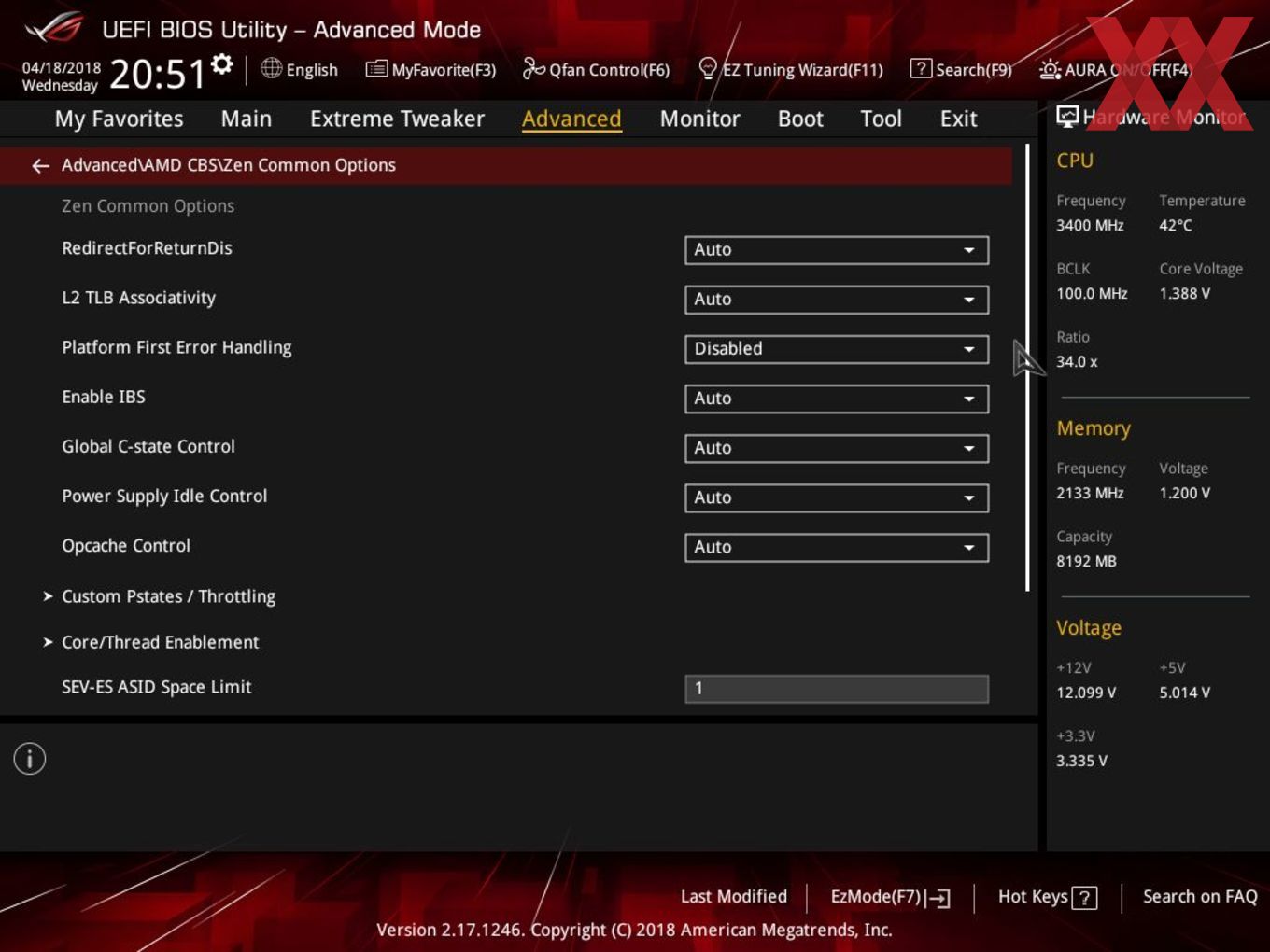Viewport: 1270px width, 952px height.
Task: Click +3.3V reading 3.335 V
Action: pos(1081,761)
